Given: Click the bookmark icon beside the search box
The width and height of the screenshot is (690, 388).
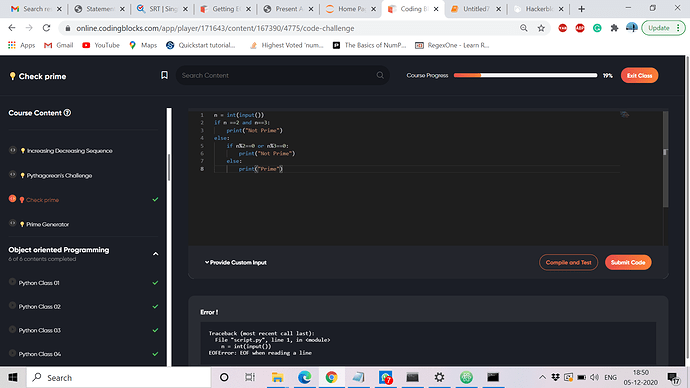Looking at the screenshot, I should click(164, 75).
